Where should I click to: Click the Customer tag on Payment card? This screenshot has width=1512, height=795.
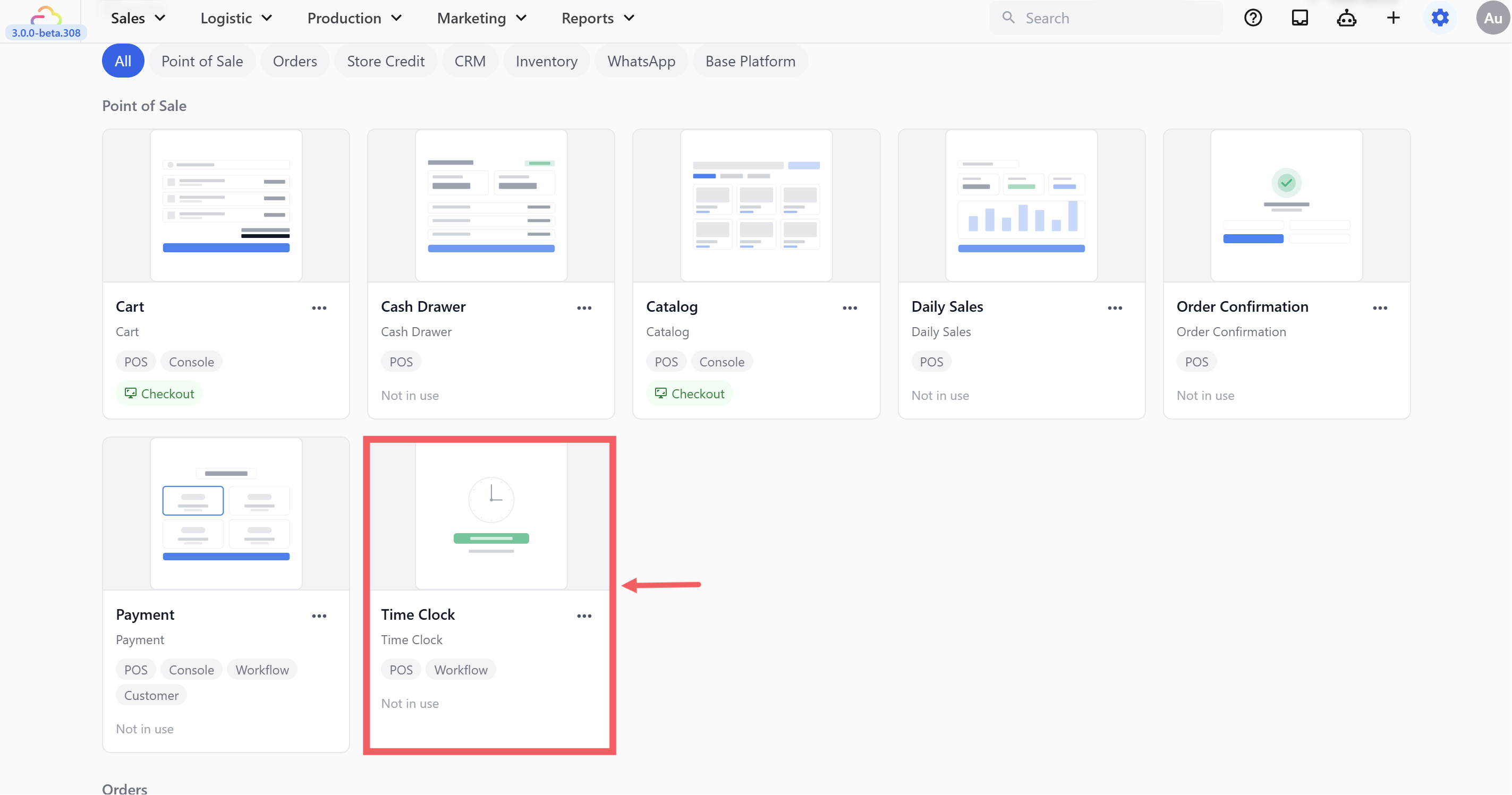pyautogui.click(x=151, y=696)
